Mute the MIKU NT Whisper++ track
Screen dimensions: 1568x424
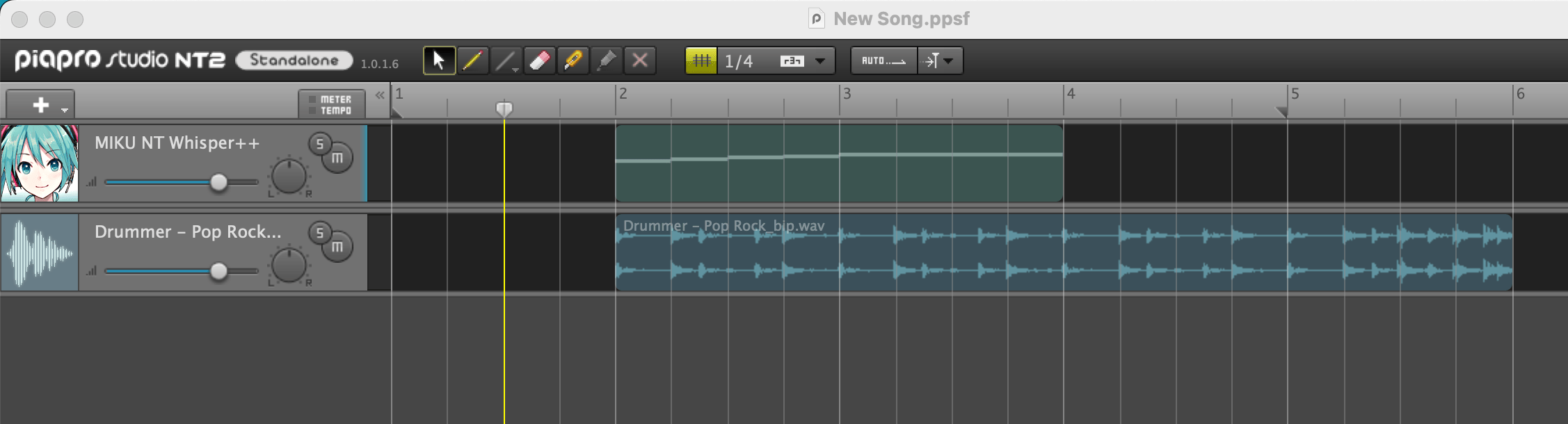pyautogui.click(x=337, y=158)
